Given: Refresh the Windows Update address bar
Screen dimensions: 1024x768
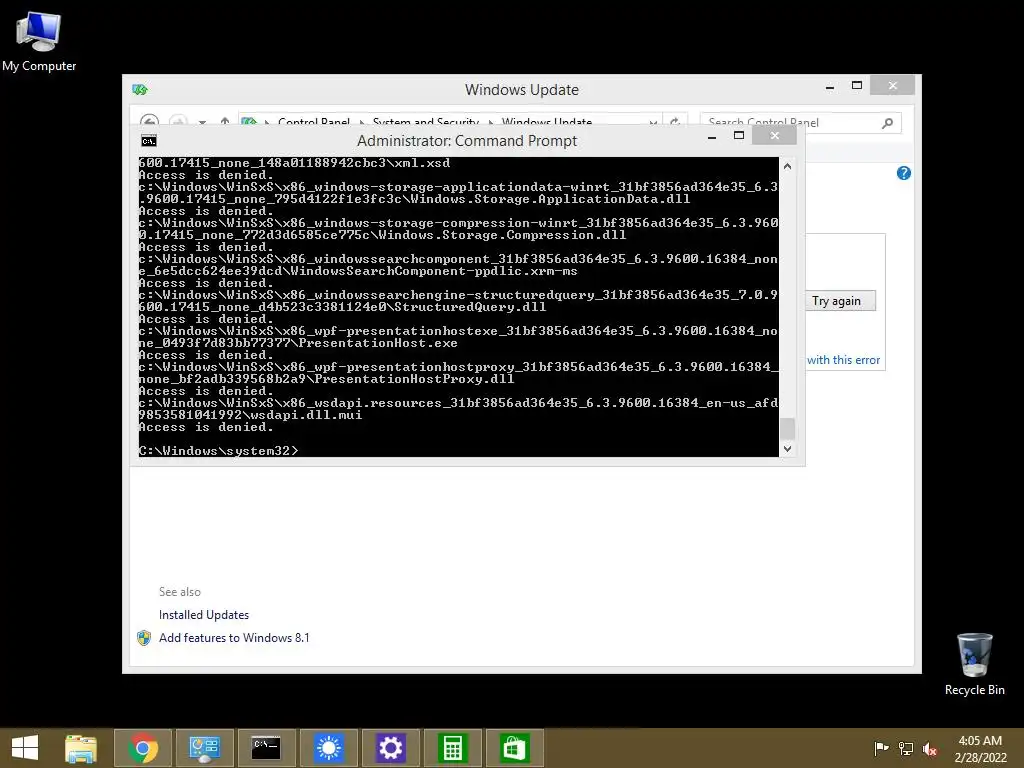Looking at the screenshot, I should pyautogui.click(x=675, y=121).
